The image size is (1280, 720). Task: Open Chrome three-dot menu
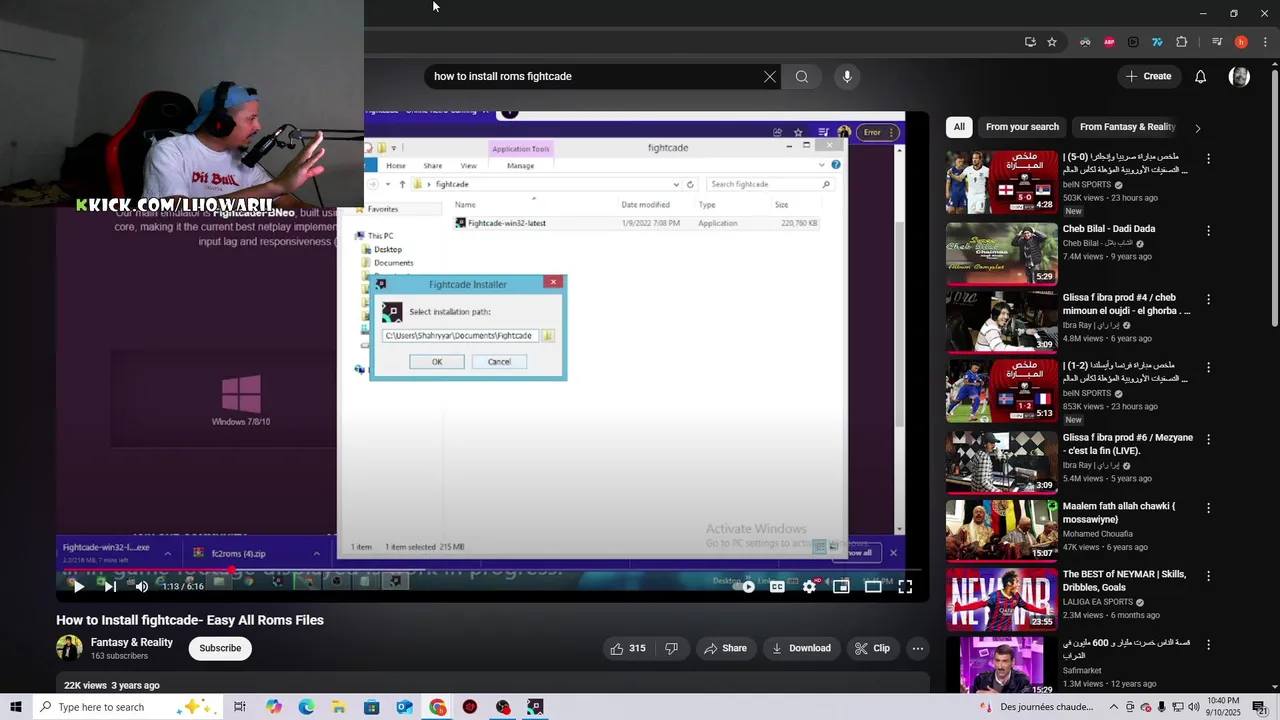(x=1265, y=42)
